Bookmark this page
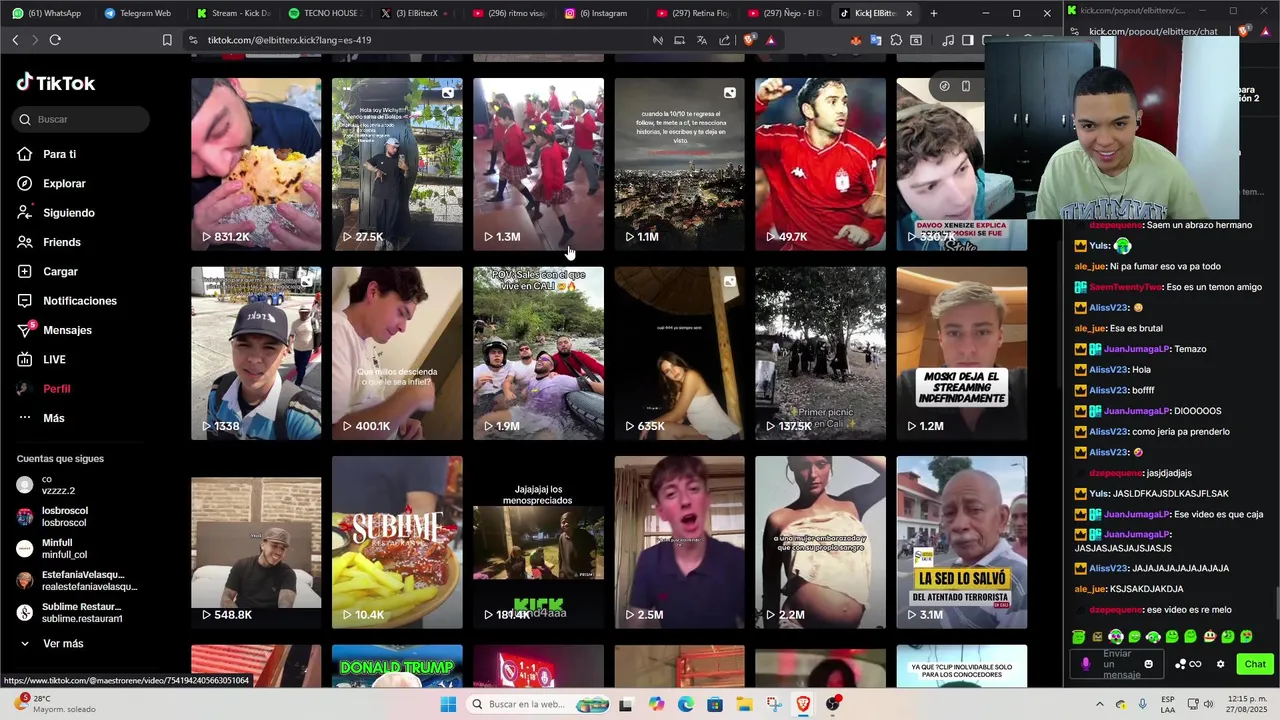The image size is (1280, 720). [x=167, y=40]
